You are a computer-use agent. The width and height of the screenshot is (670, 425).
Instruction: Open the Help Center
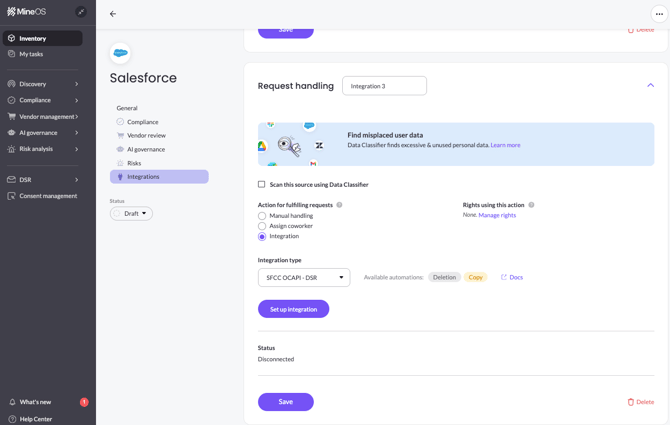(x=36, y=419)
